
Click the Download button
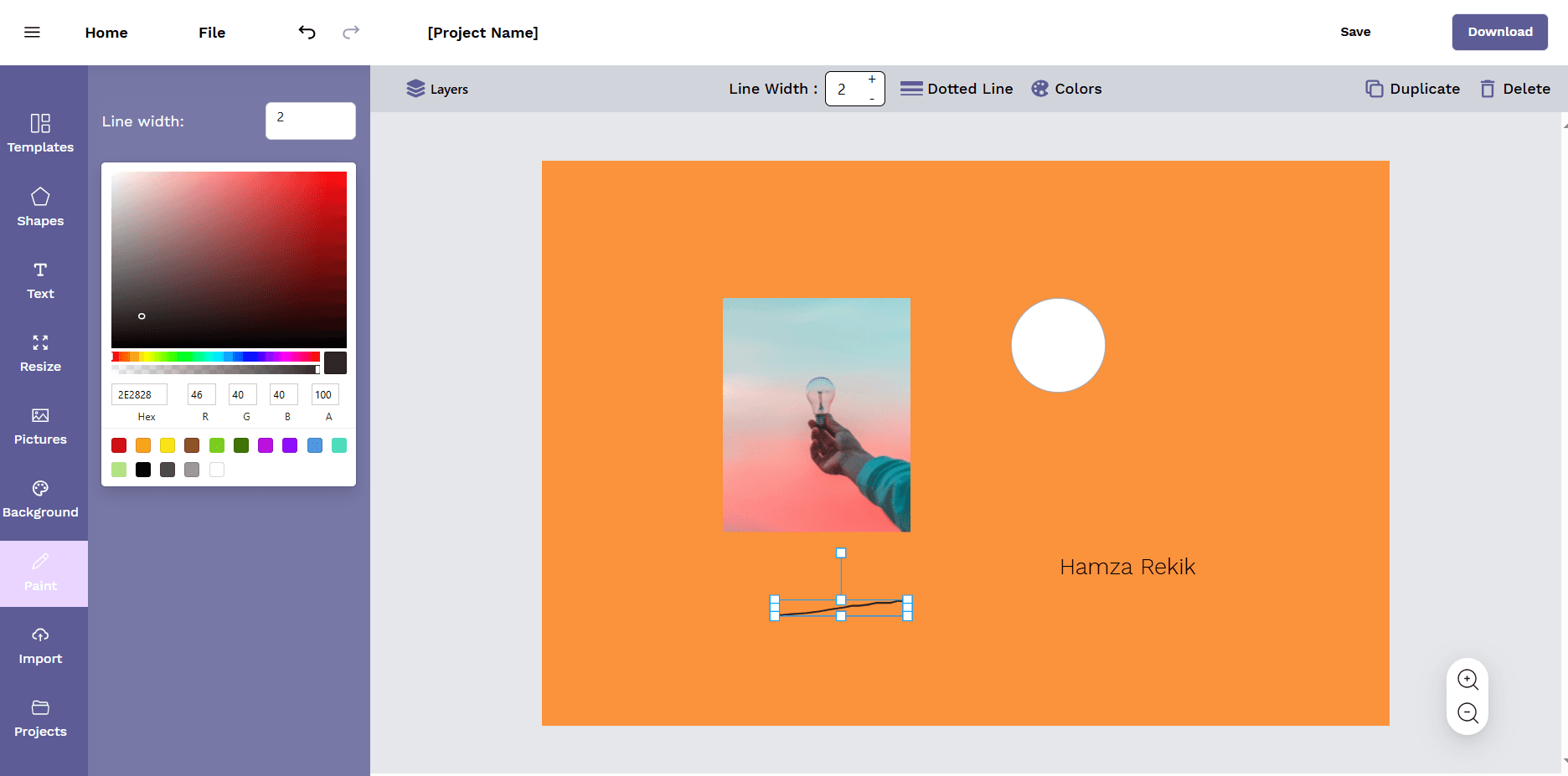click(x=1499, y=32)
